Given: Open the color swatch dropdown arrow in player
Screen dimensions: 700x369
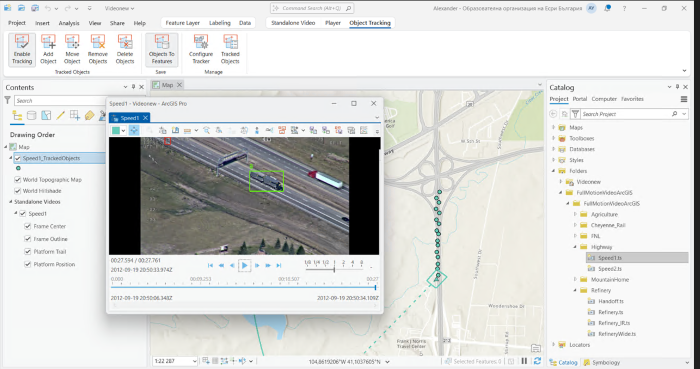Looking at the screenshot, I should (123, 130).
